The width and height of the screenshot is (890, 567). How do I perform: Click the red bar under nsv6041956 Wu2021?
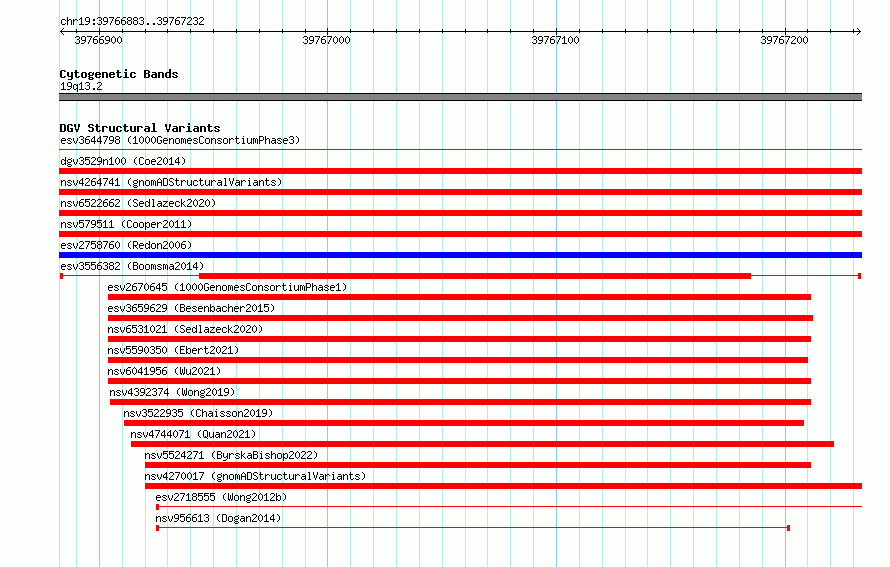pyautogui.click(x=459, y=381)
